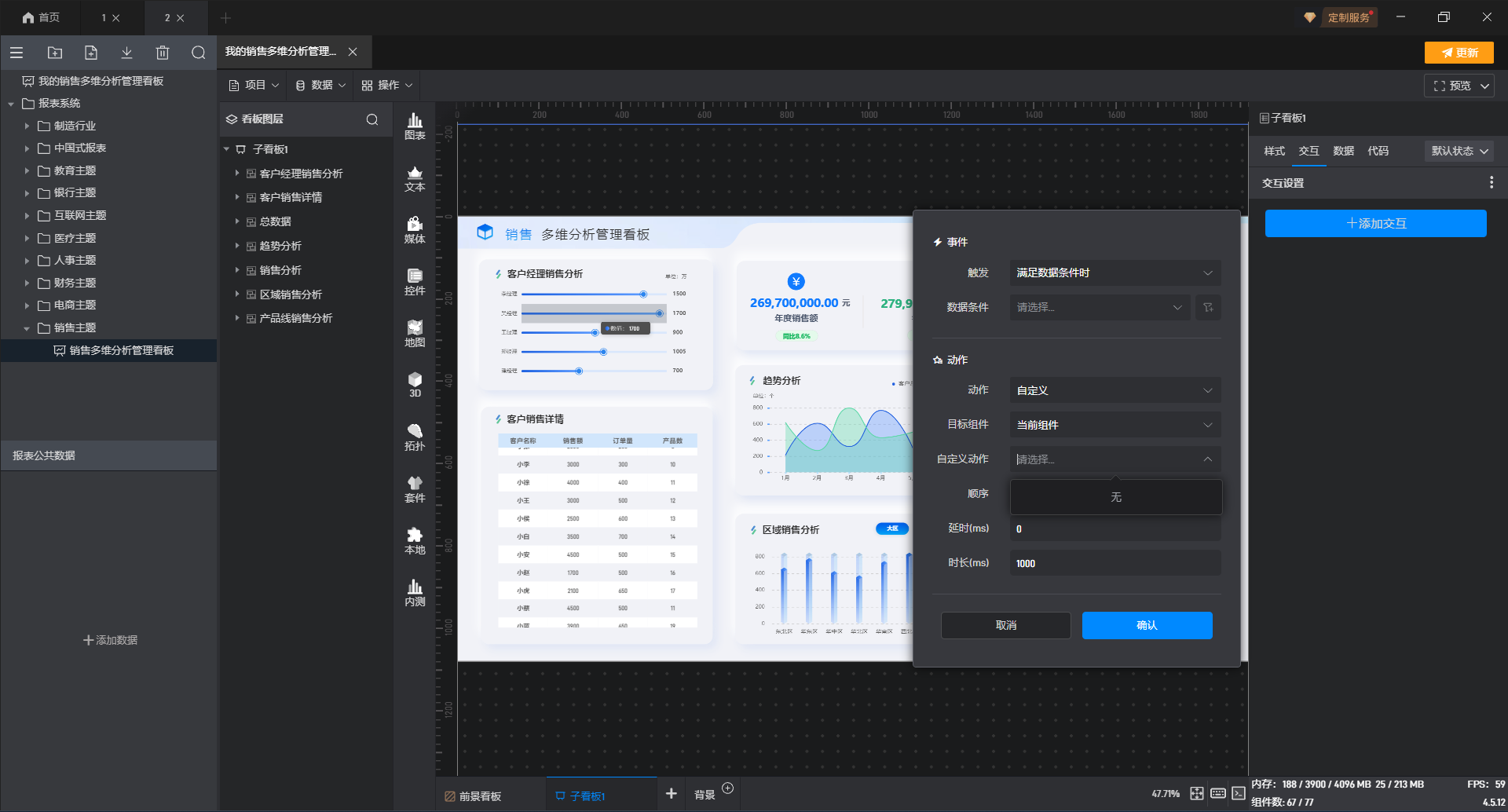Image resolution: width=1508 pixels, height=812 pixels.
Task: Click the search icon in 看板图层 panel
Action: click(372, 119)
